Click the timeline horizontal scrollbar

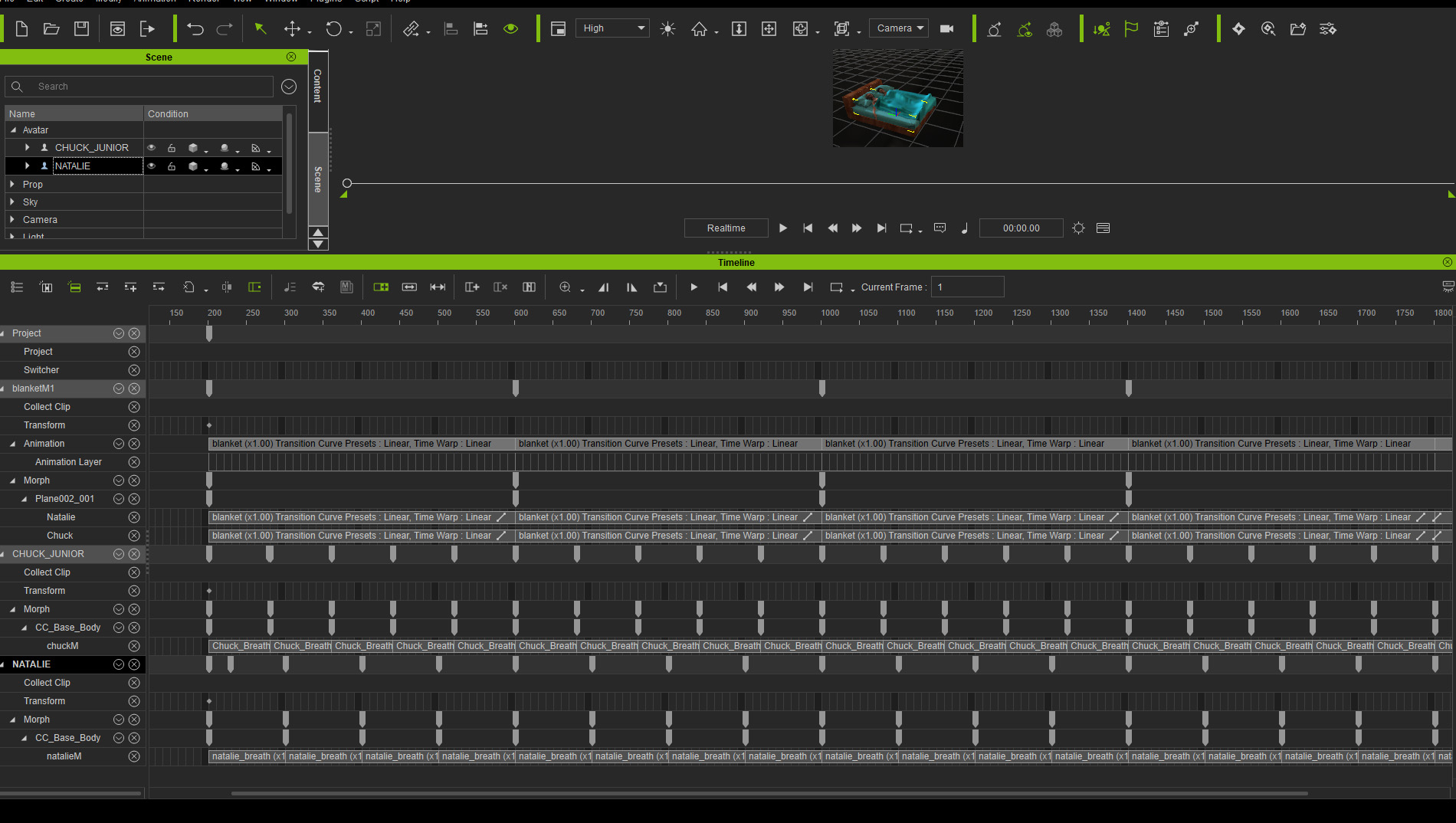[x=769, y=794]
